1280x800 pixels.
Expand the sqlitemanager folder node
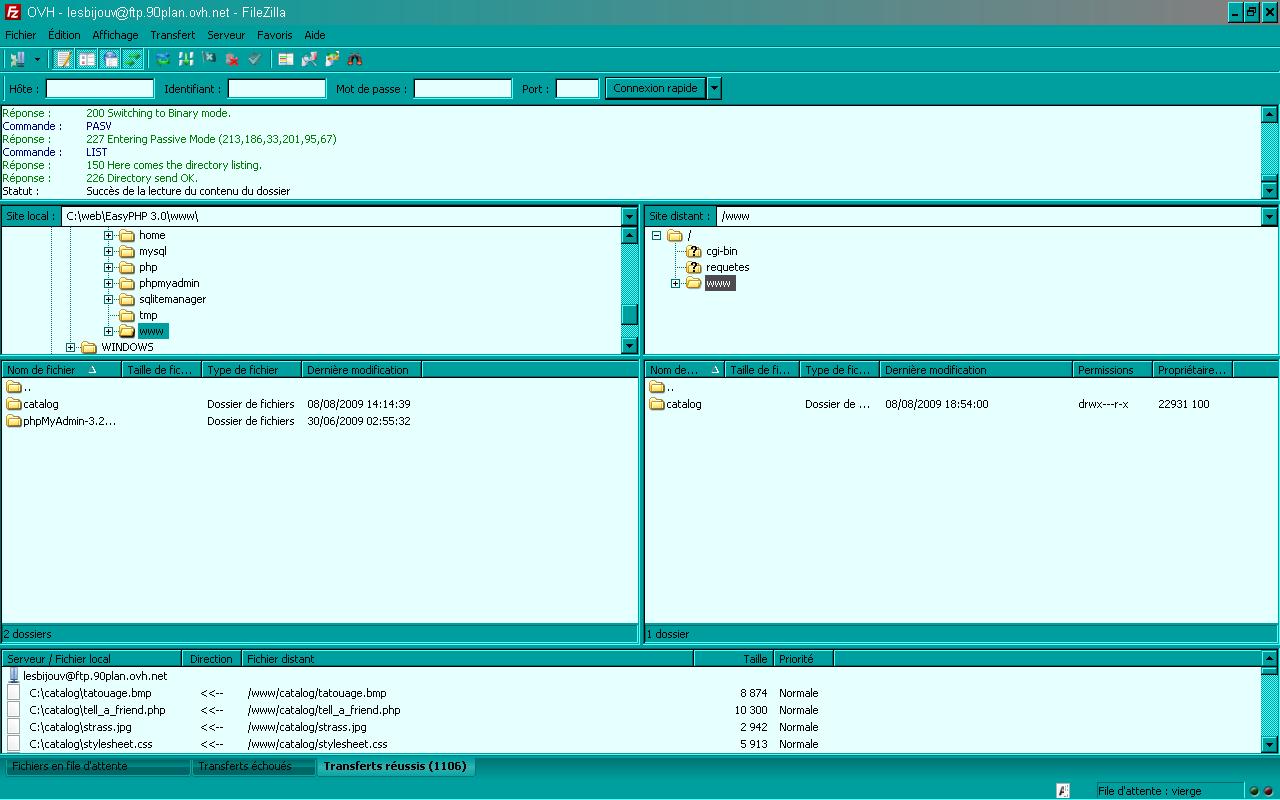point(109,300)
